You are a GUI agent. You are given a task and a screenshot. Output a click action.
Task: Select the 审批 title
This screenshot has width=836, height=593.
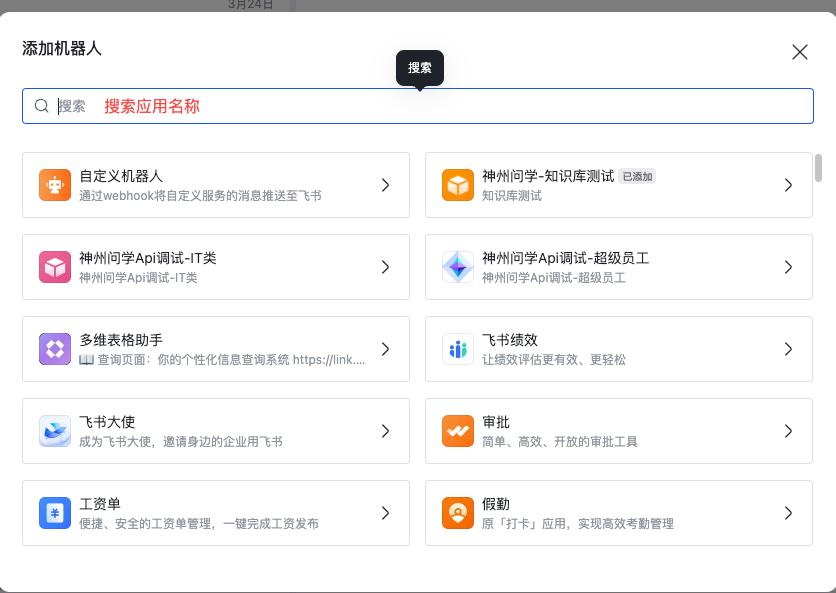click(x=496, y=422)
